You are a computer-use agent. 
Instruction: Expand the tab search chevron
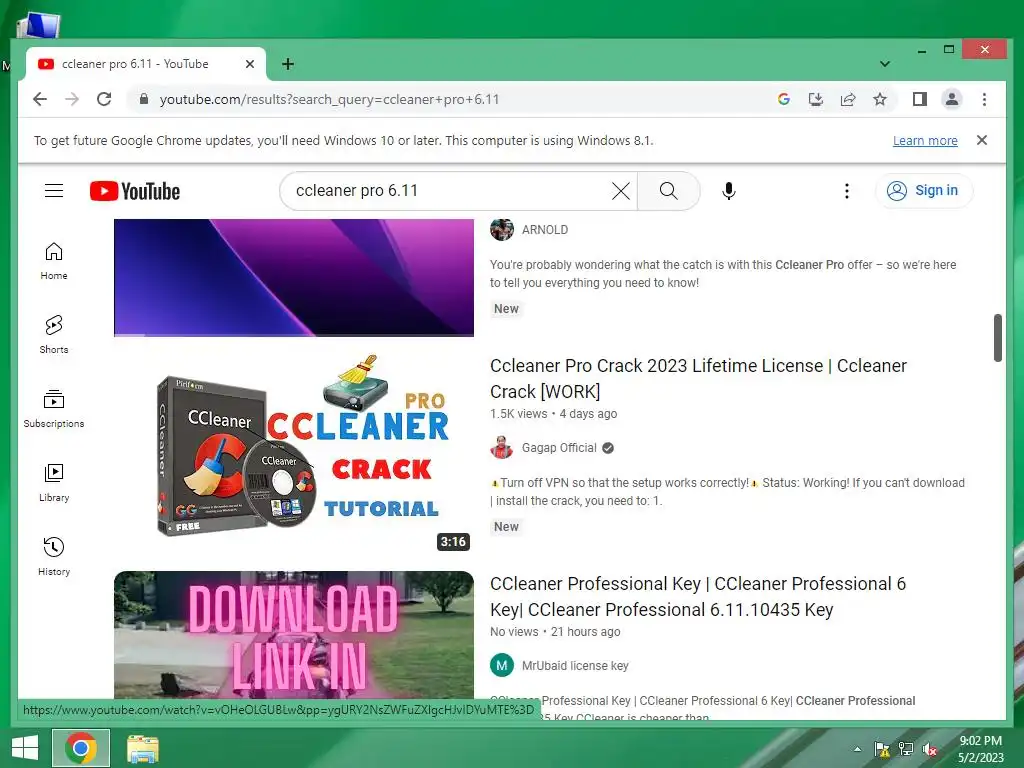(x=885, y=64)
